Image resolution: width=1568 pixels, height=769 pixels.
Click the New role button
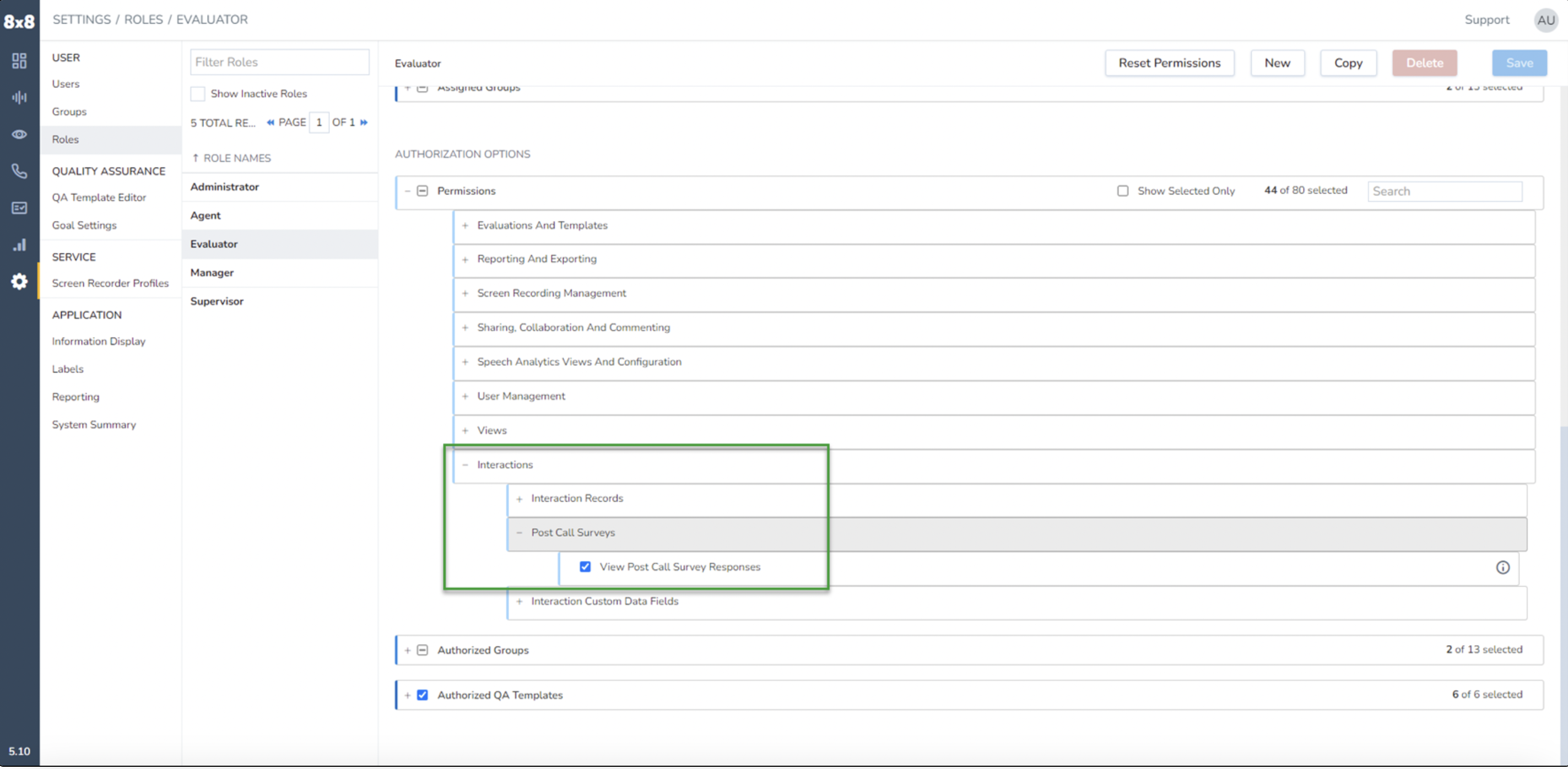1277,63
